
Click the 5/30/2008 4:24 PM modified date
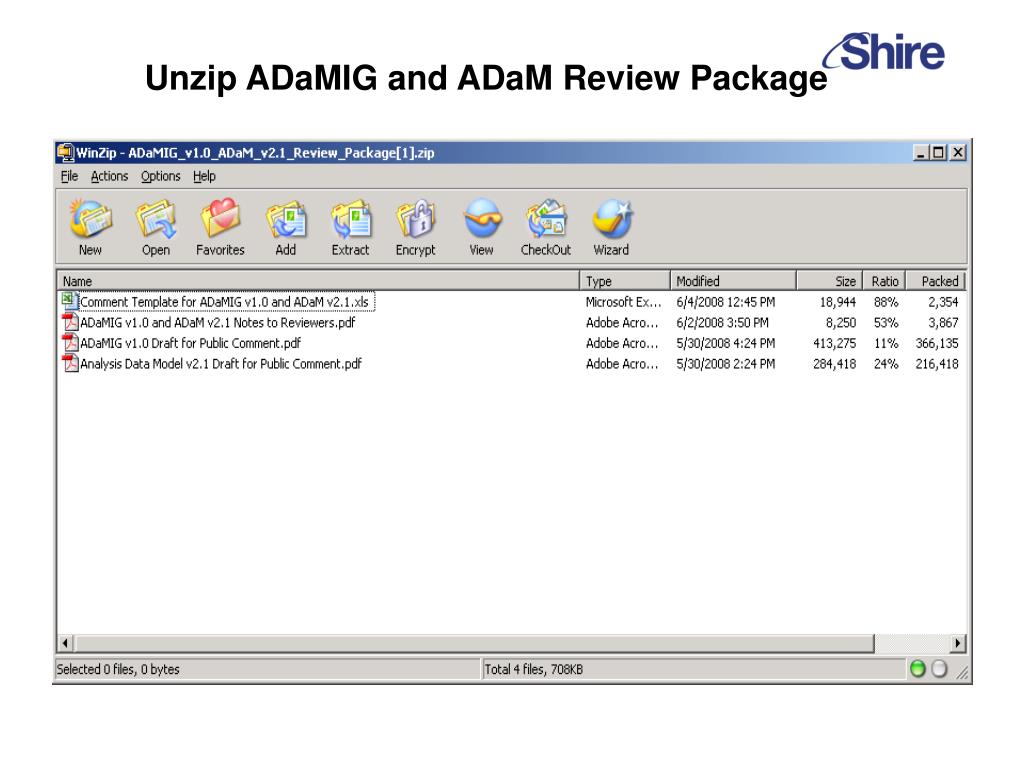tap(726, 343)
